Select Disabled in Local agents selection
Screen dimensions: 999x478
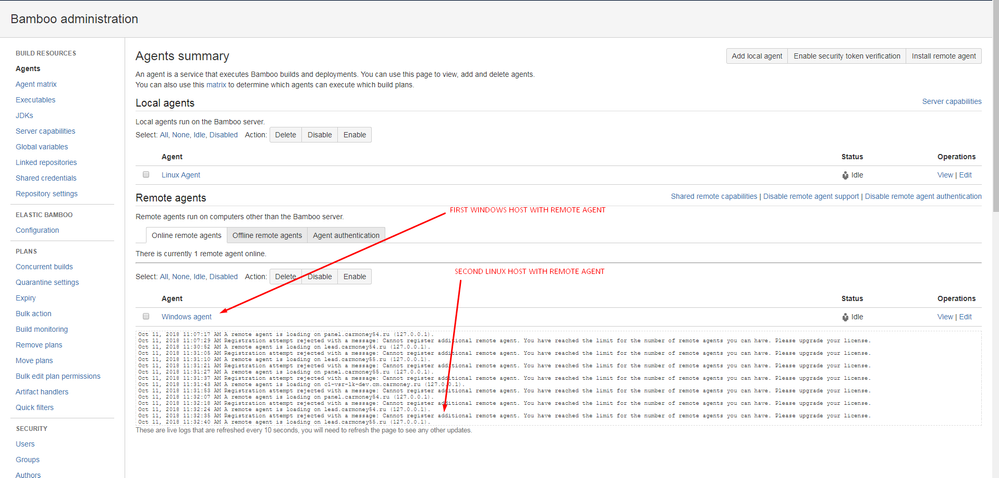pos(224,135)
